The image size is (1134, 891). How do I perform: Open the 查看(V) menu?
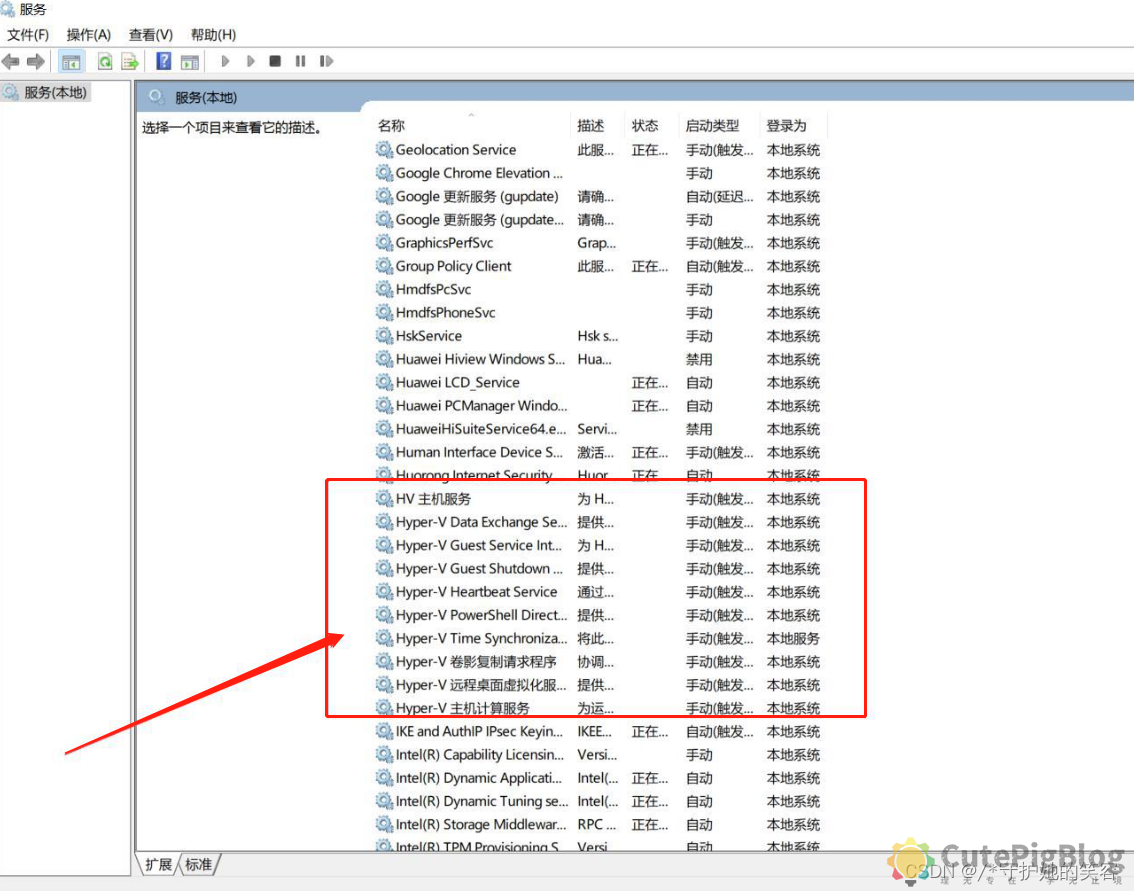[150, 34]
